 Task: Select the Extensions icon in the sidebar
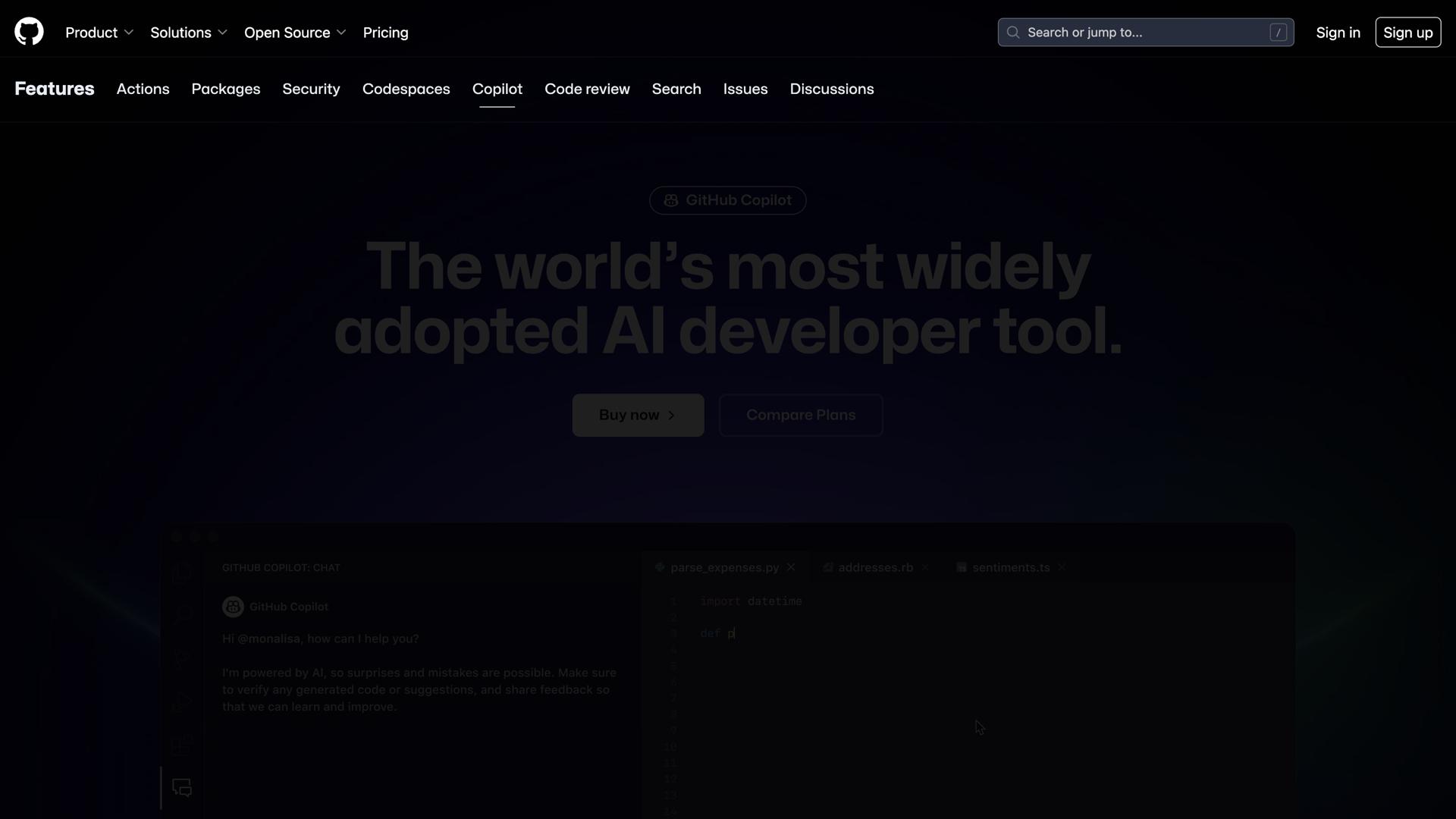[181, 744]
